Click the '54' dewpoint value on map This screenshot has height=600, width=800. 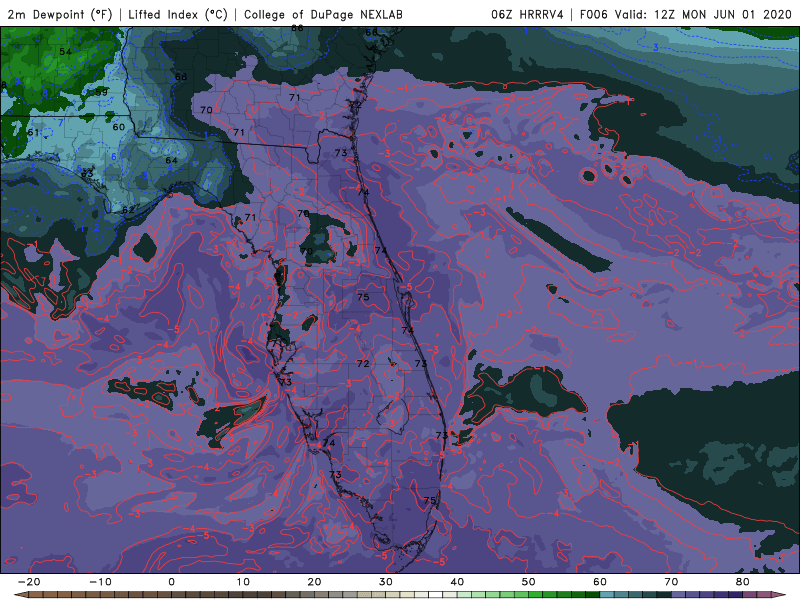[65, 52]
